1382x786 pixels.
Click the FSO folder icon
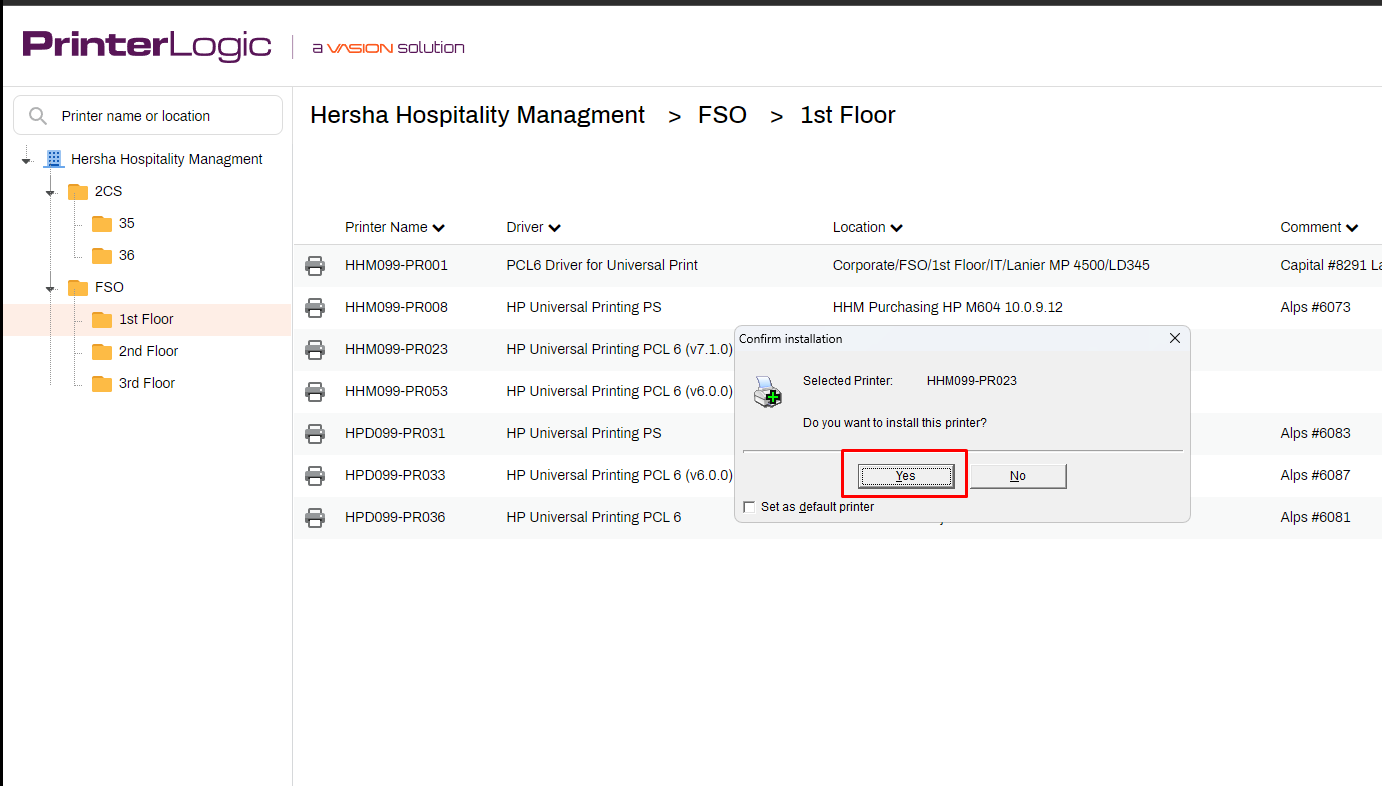point(78,287)
